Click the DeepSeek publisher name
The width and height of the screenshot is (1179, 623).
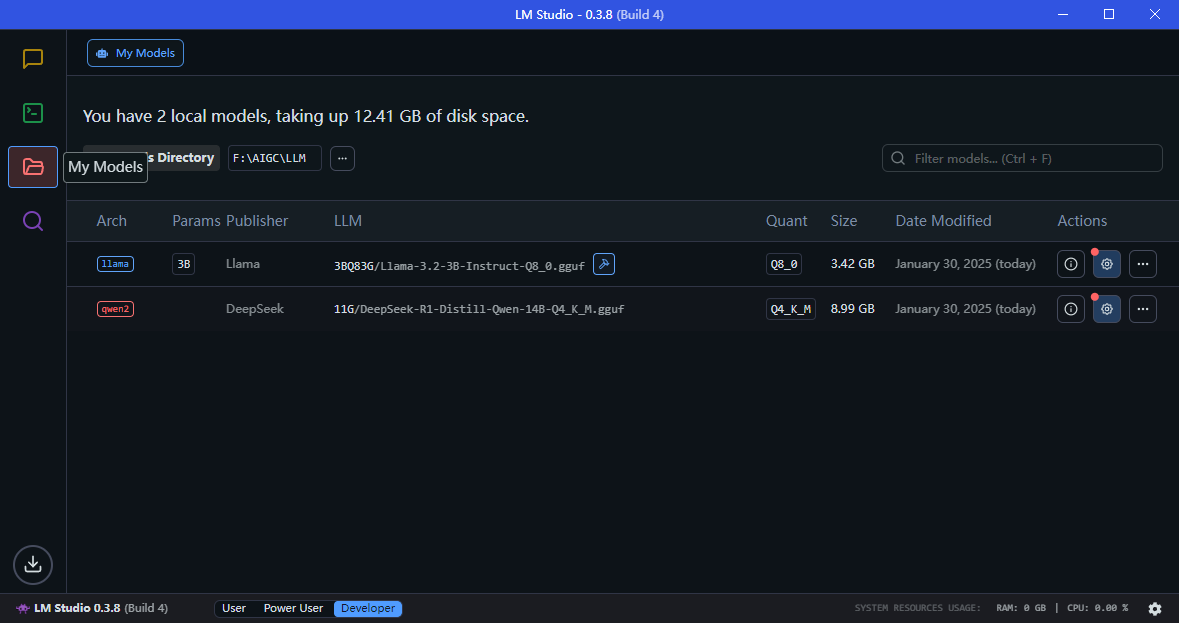(x=255, y=309)
